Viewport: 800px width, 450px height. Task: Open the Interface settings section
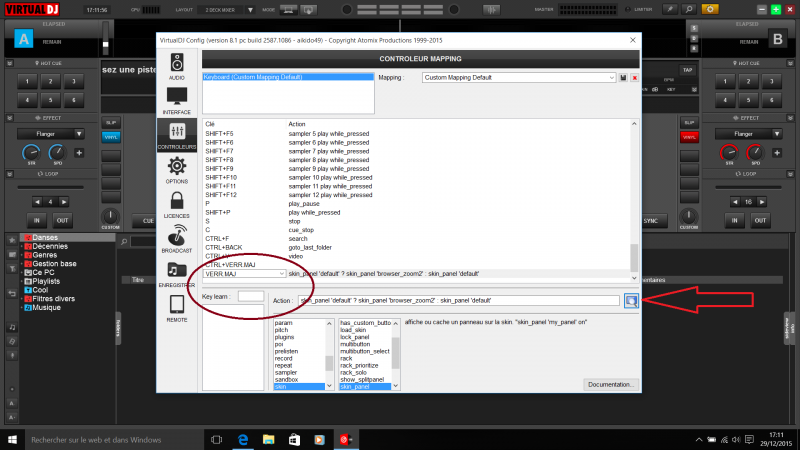[176, 101]
